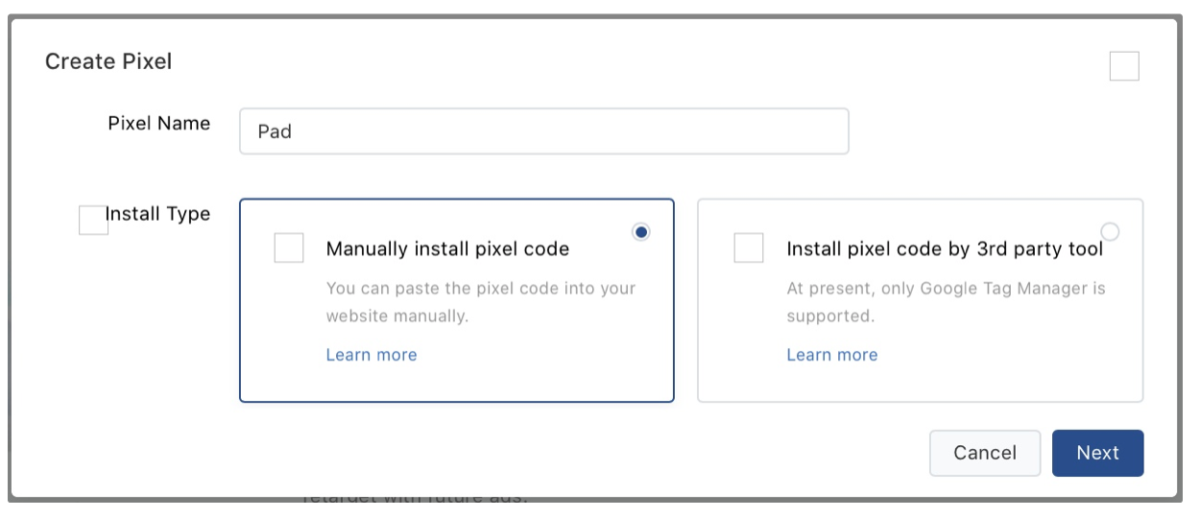Focus the Pixel Name input field

click(x=544, y=131)
